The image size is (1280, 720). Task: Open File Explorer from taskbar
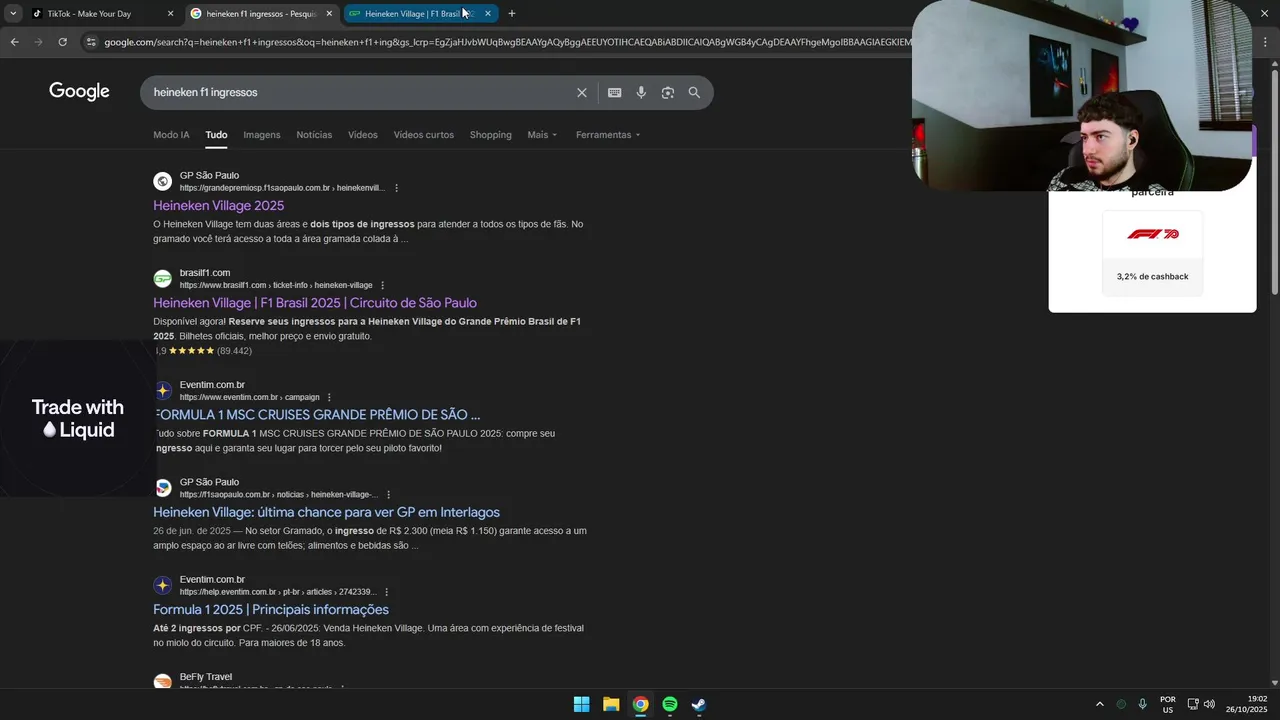[x=611, y=704]
